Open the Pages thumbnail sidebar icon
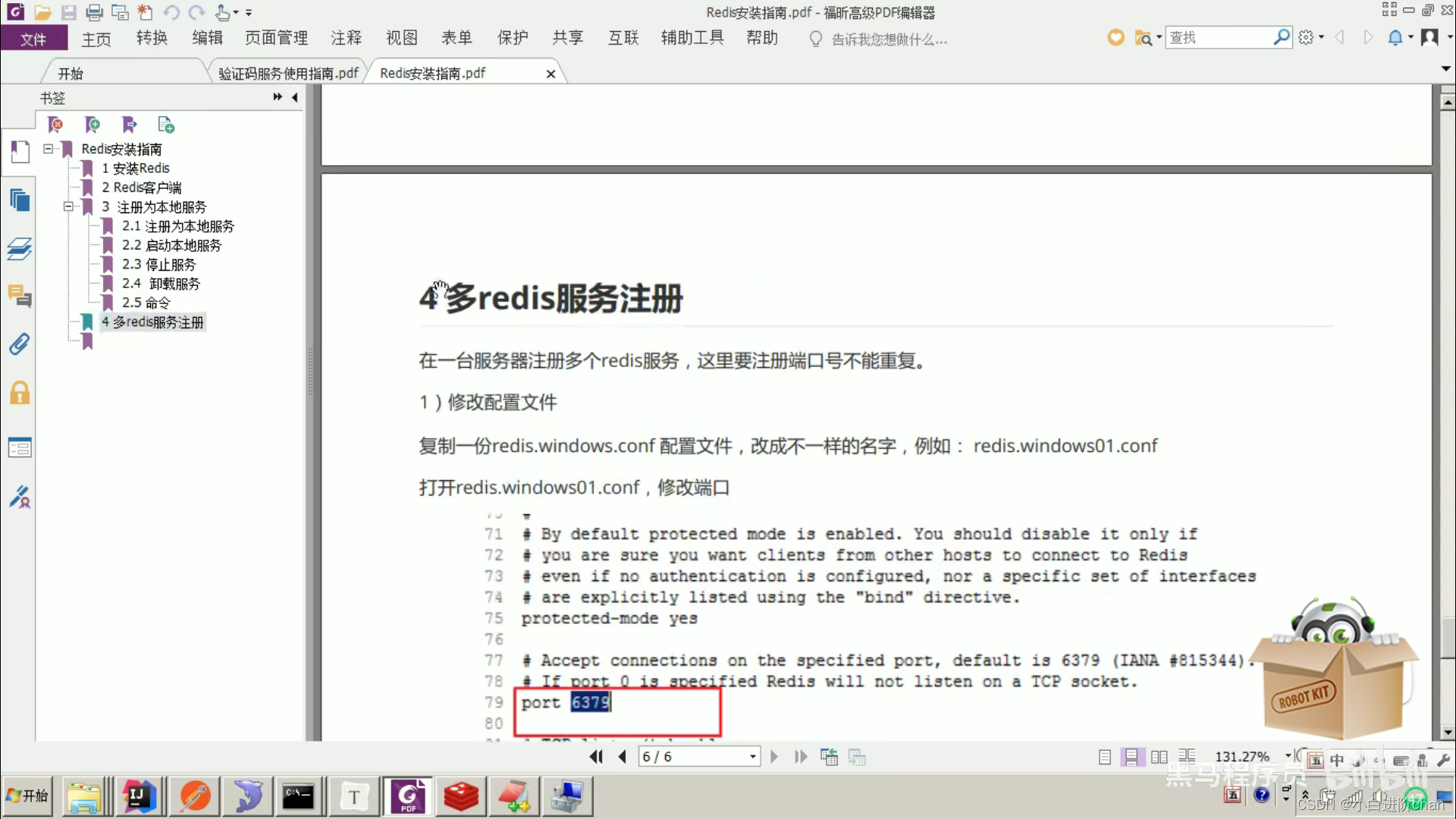 20,200
